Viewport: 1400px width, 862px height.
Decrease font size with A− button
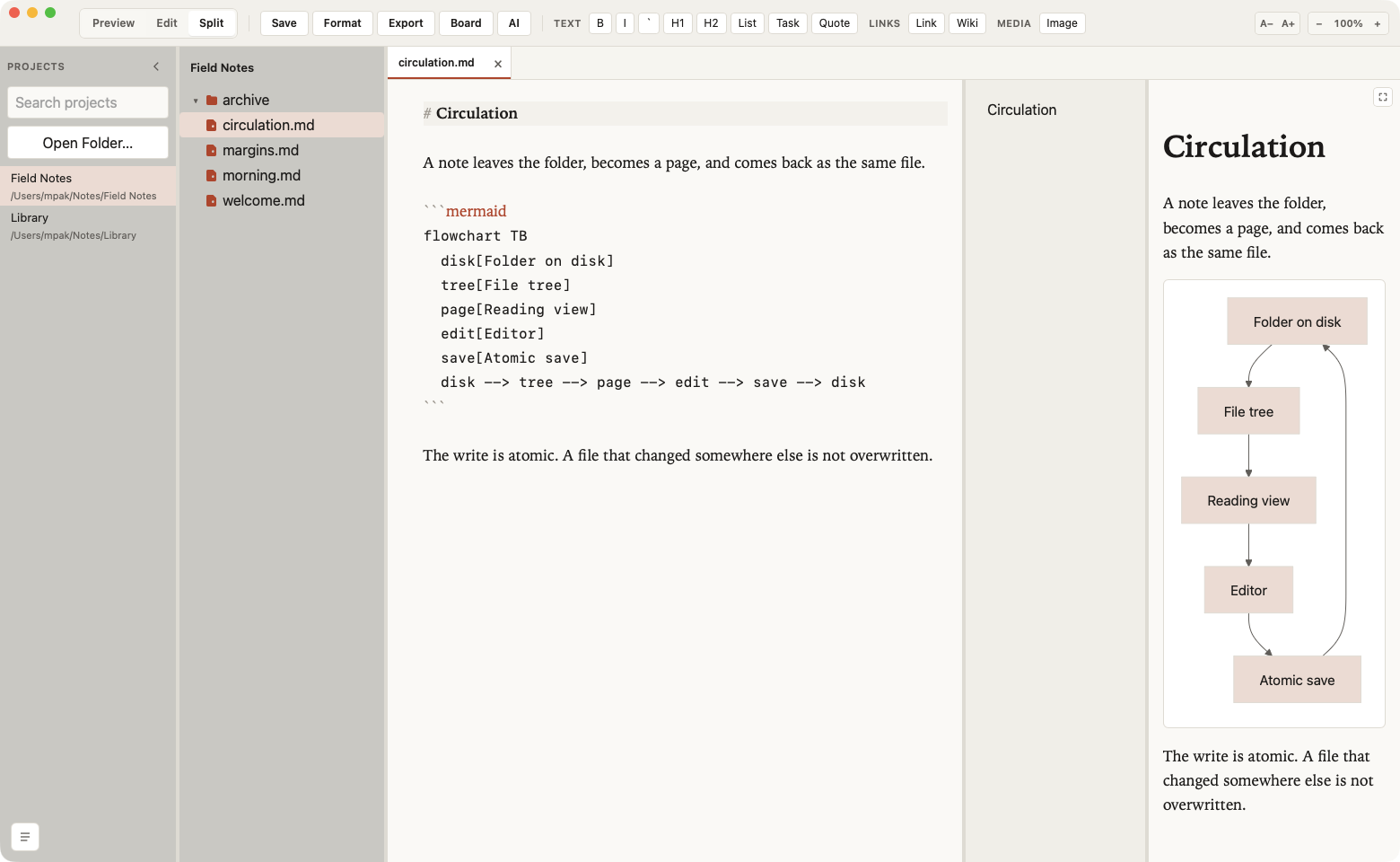point(1266,23)
